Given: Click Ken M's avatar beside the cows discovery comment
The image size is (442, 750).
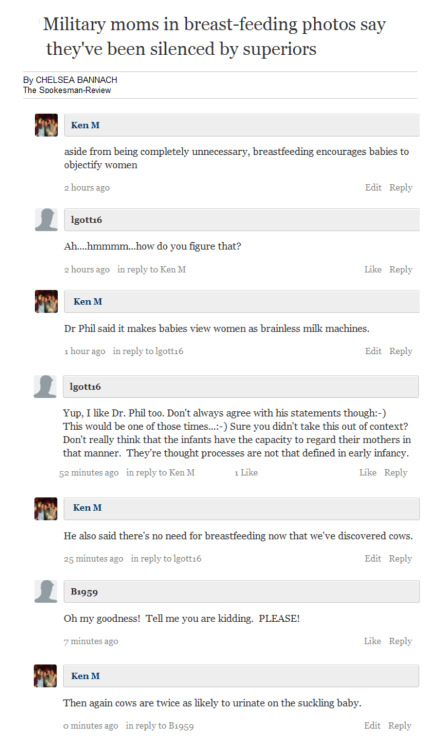Looking at the screenshot, I should (46, 508).
